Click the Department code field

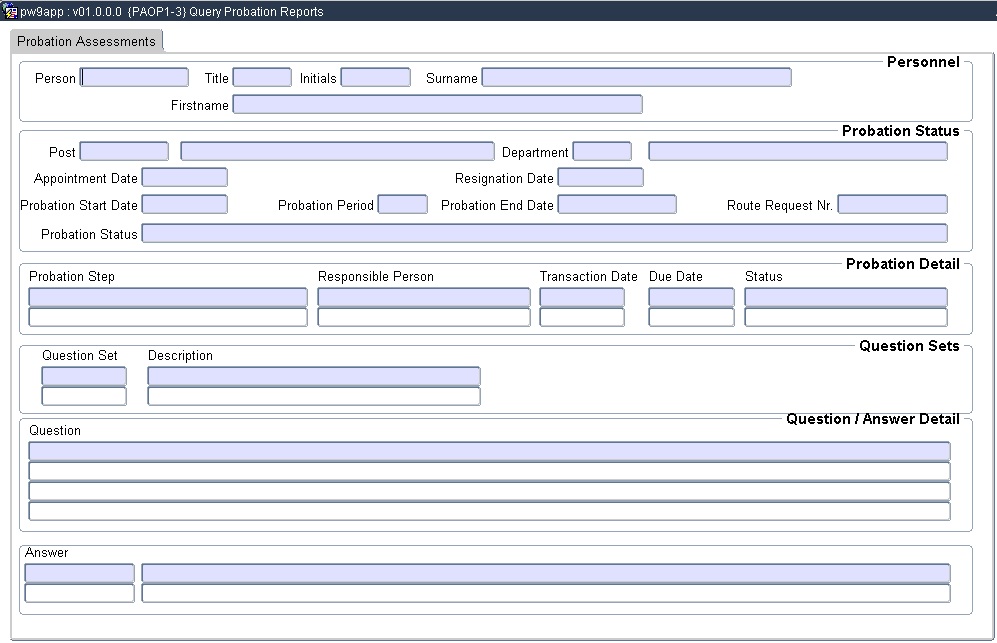pyautogui.click(x=602, y=152)
